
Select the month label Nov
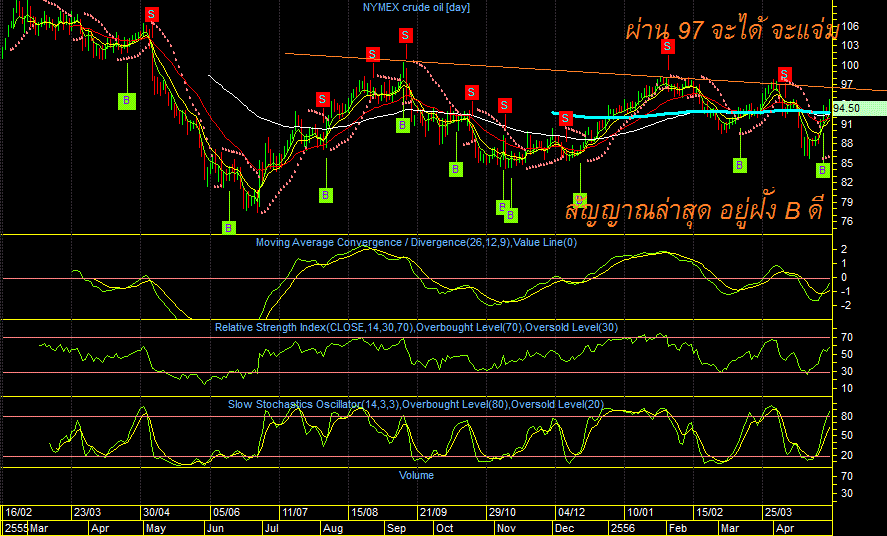(505, 528)
